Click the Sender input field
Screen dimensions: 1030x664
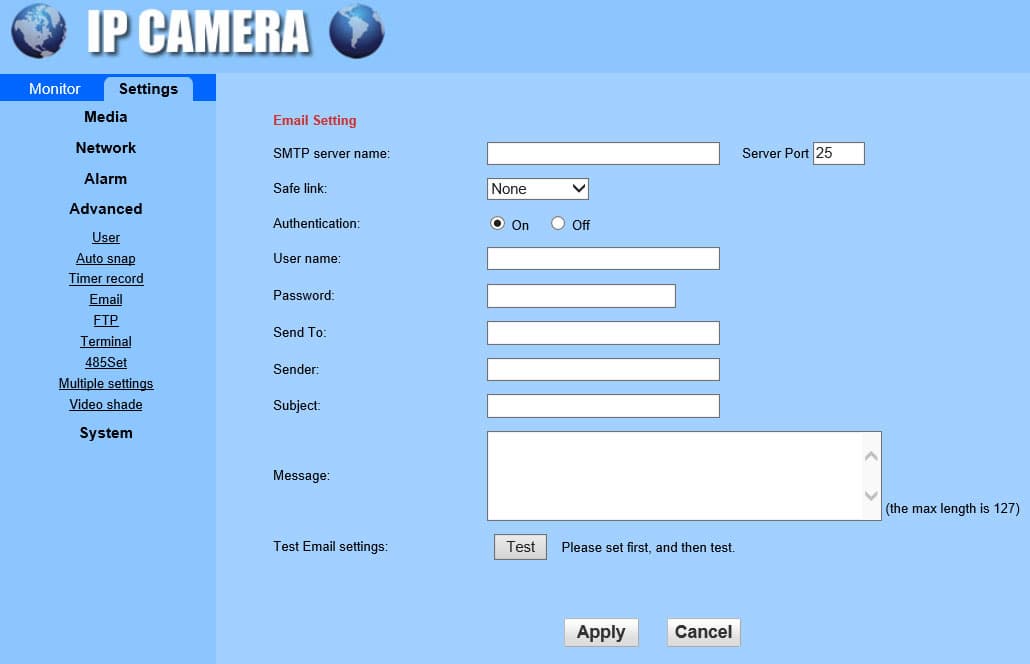click(603, 369)
